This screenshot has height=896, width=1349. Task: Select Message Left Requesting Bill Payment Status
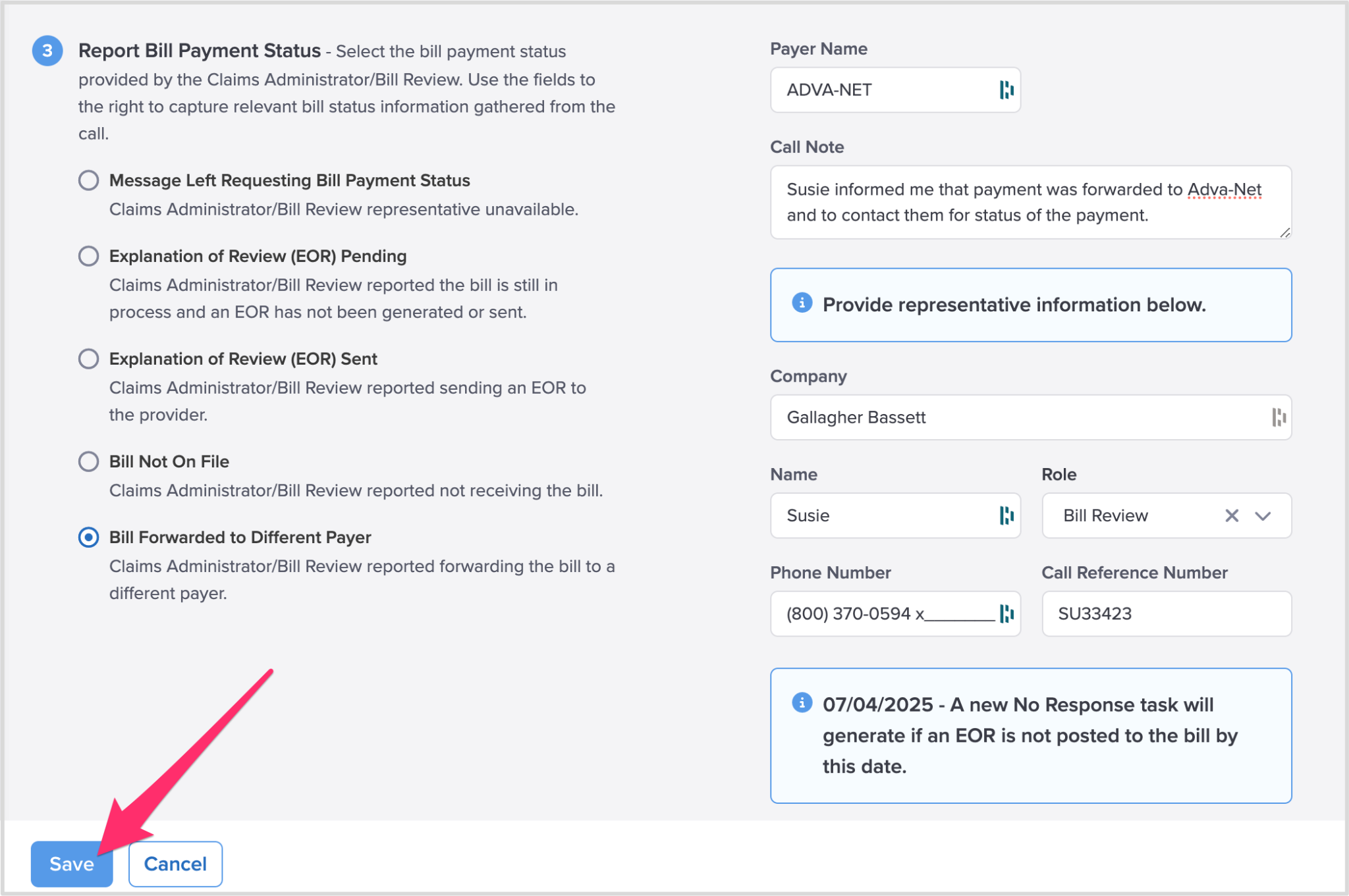(89, 180)
